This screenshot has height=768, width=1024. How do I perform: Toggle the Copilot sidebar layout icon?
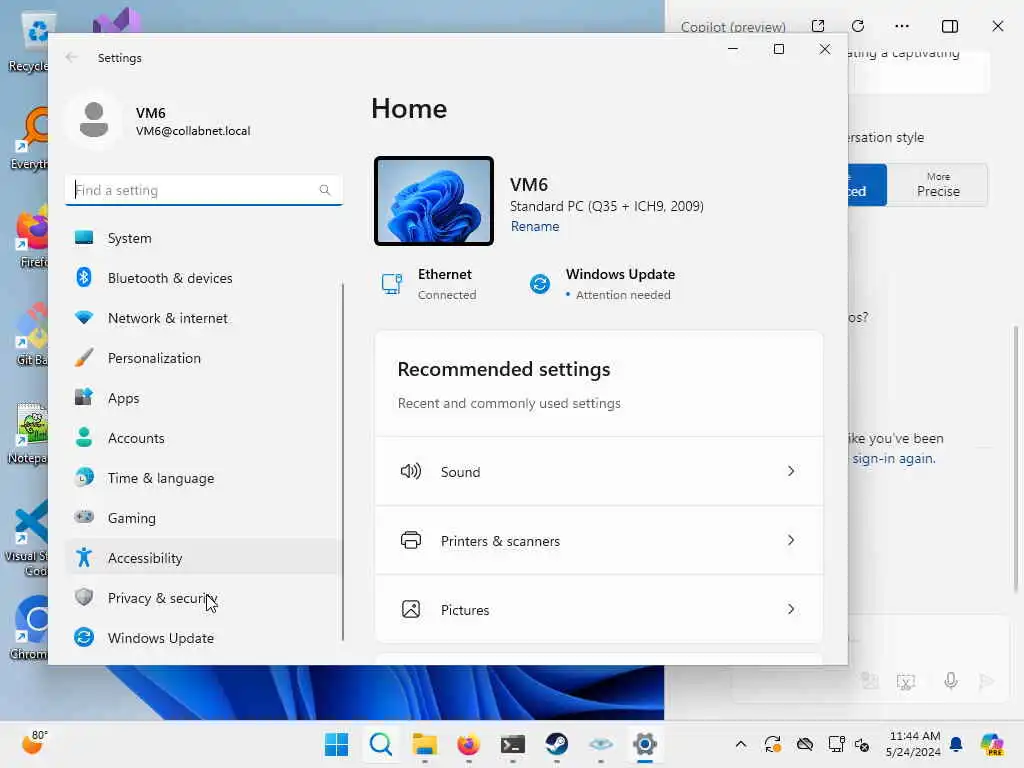950,26
